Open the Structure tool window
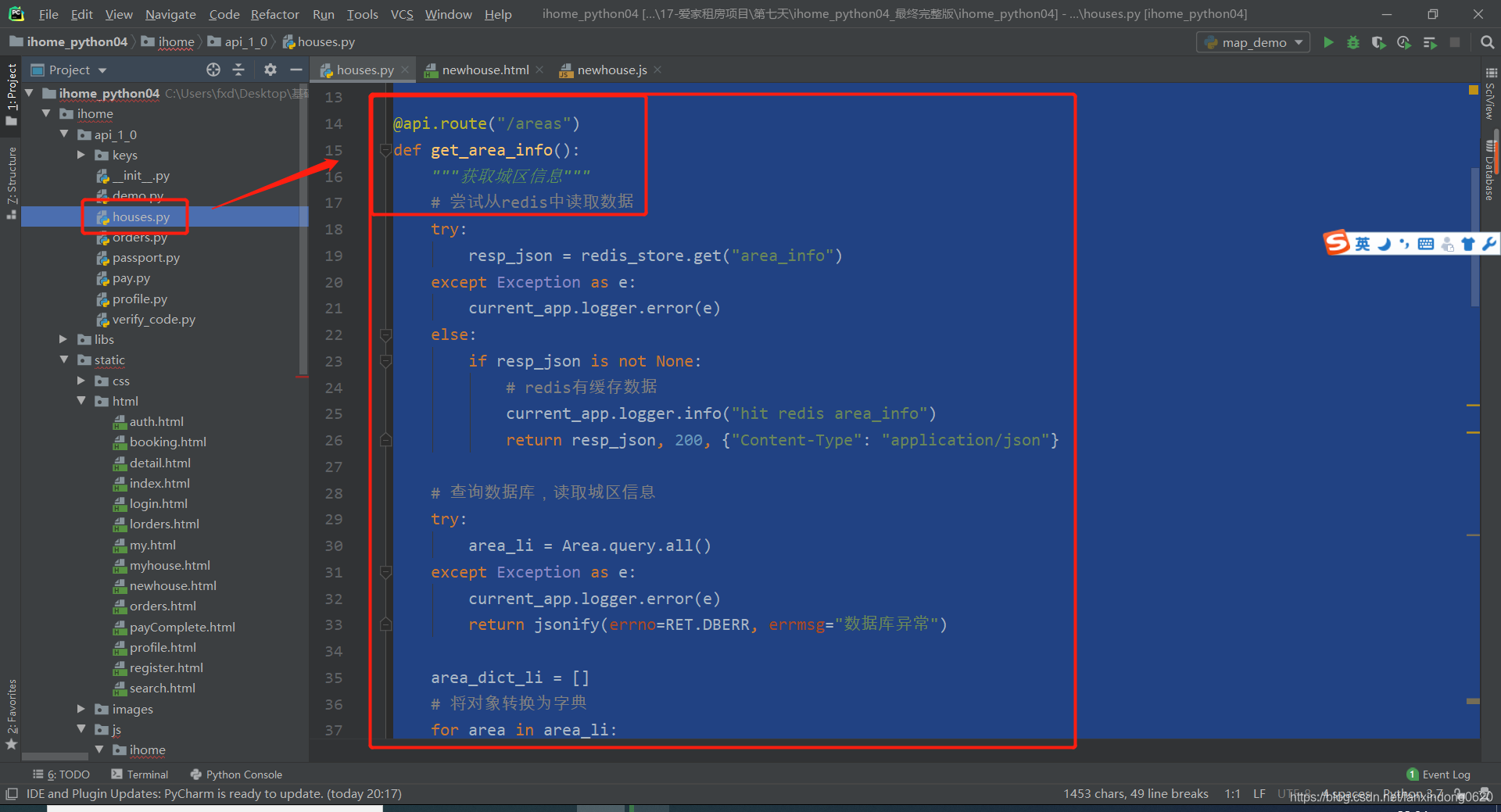Screen dimensions: 1501x812 tap(11, 183)
